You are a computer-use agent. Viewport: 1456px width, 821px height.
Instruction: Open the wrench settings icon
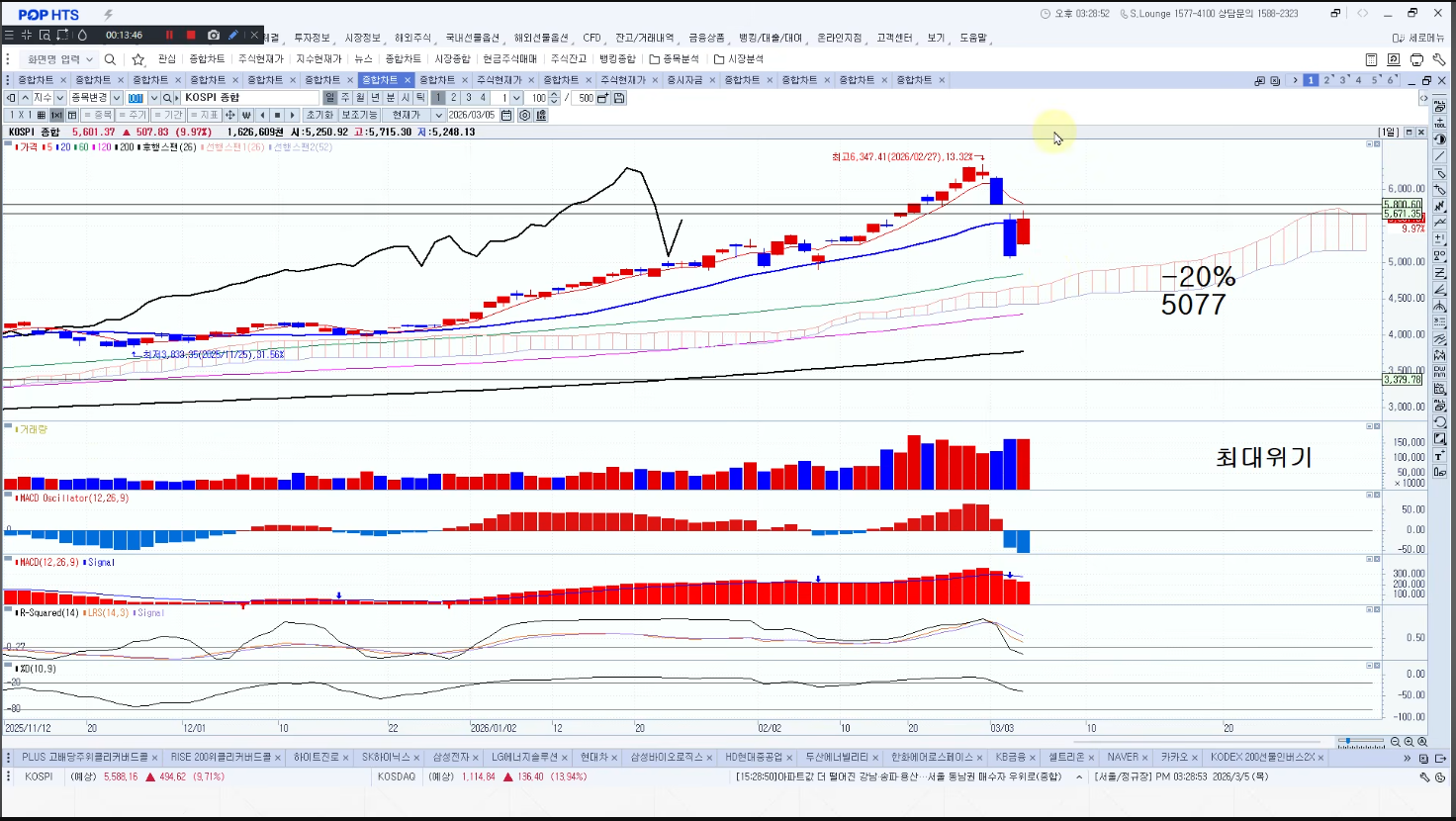(1439, 59)
